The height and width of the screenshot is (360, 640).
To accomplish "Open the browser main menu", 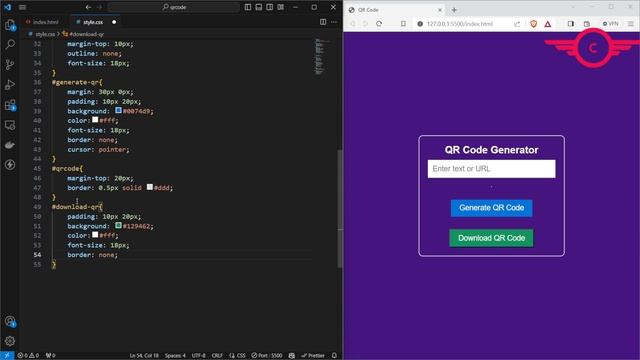I will tap(631, 24).
